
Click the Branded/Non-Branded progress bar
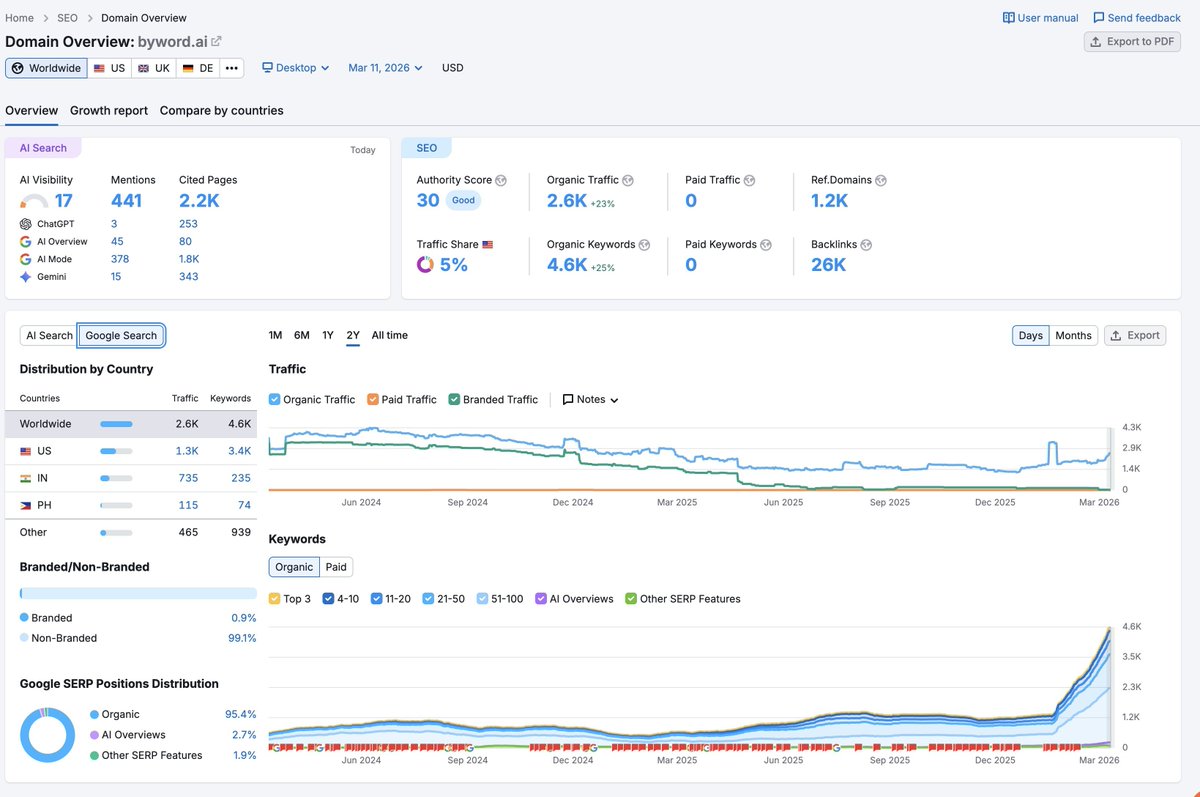click(138, 593)
